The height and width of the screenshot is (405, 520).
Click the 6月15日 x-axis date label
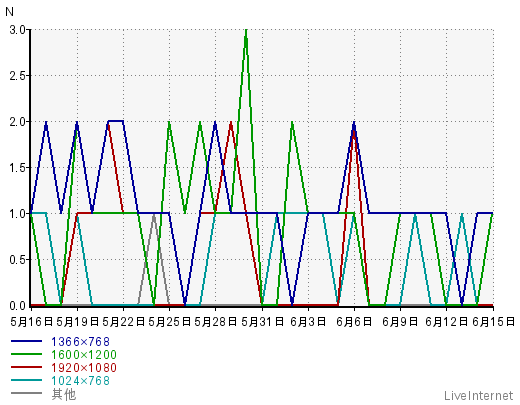point(494,322)
